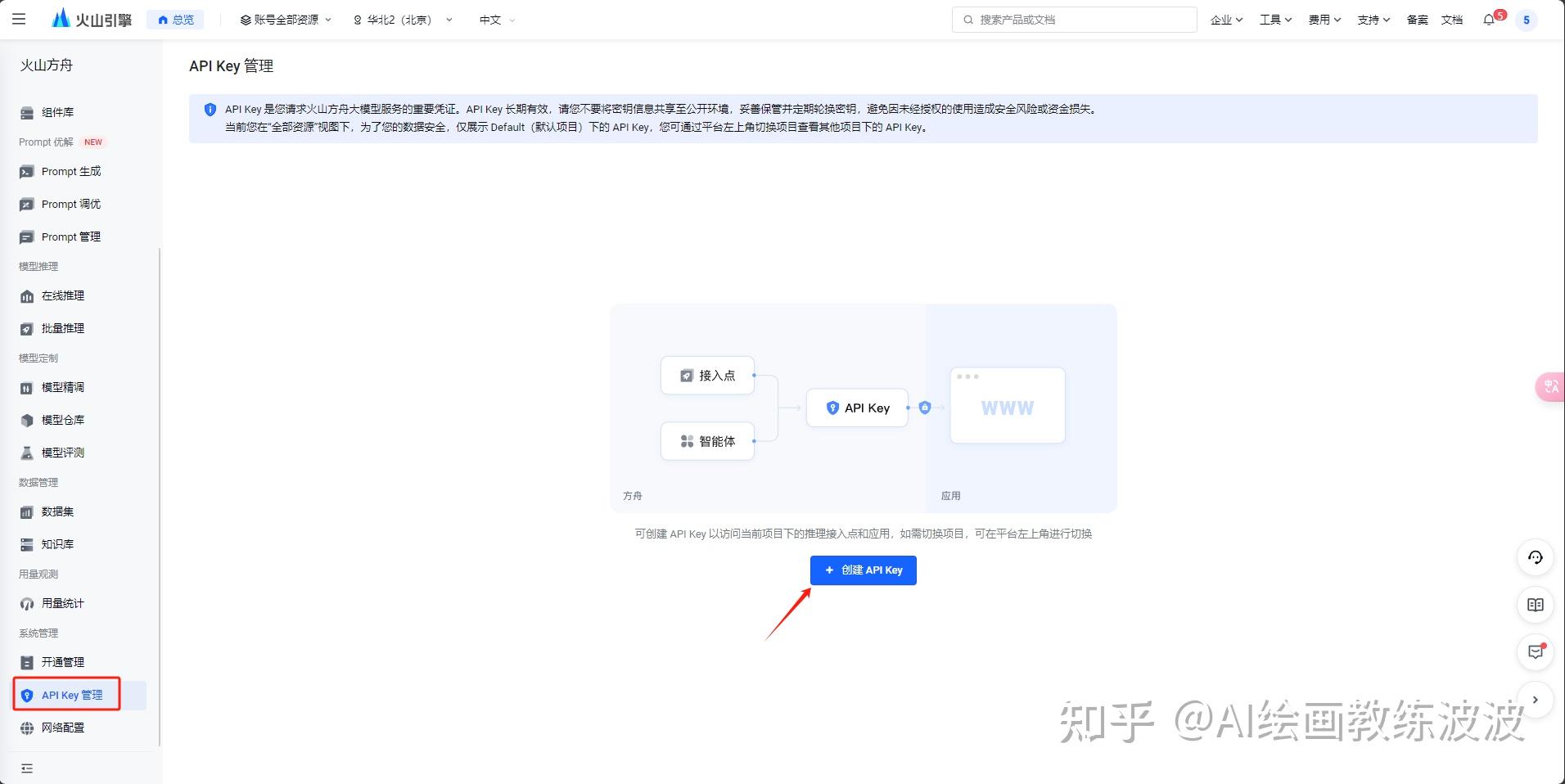
Task: Open the 文档 link
Action: pos(1451,20)
